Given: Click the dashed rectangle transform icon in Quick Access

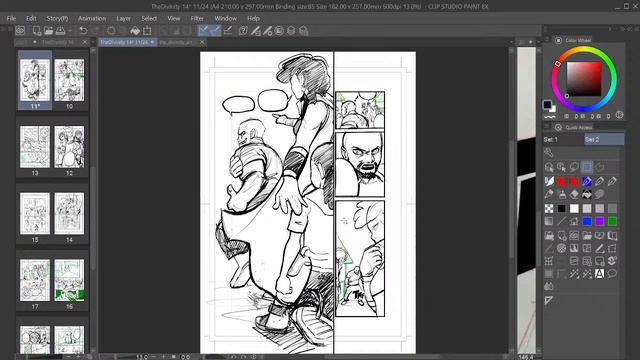Looking at the screenshot, I should pos(612,248).
